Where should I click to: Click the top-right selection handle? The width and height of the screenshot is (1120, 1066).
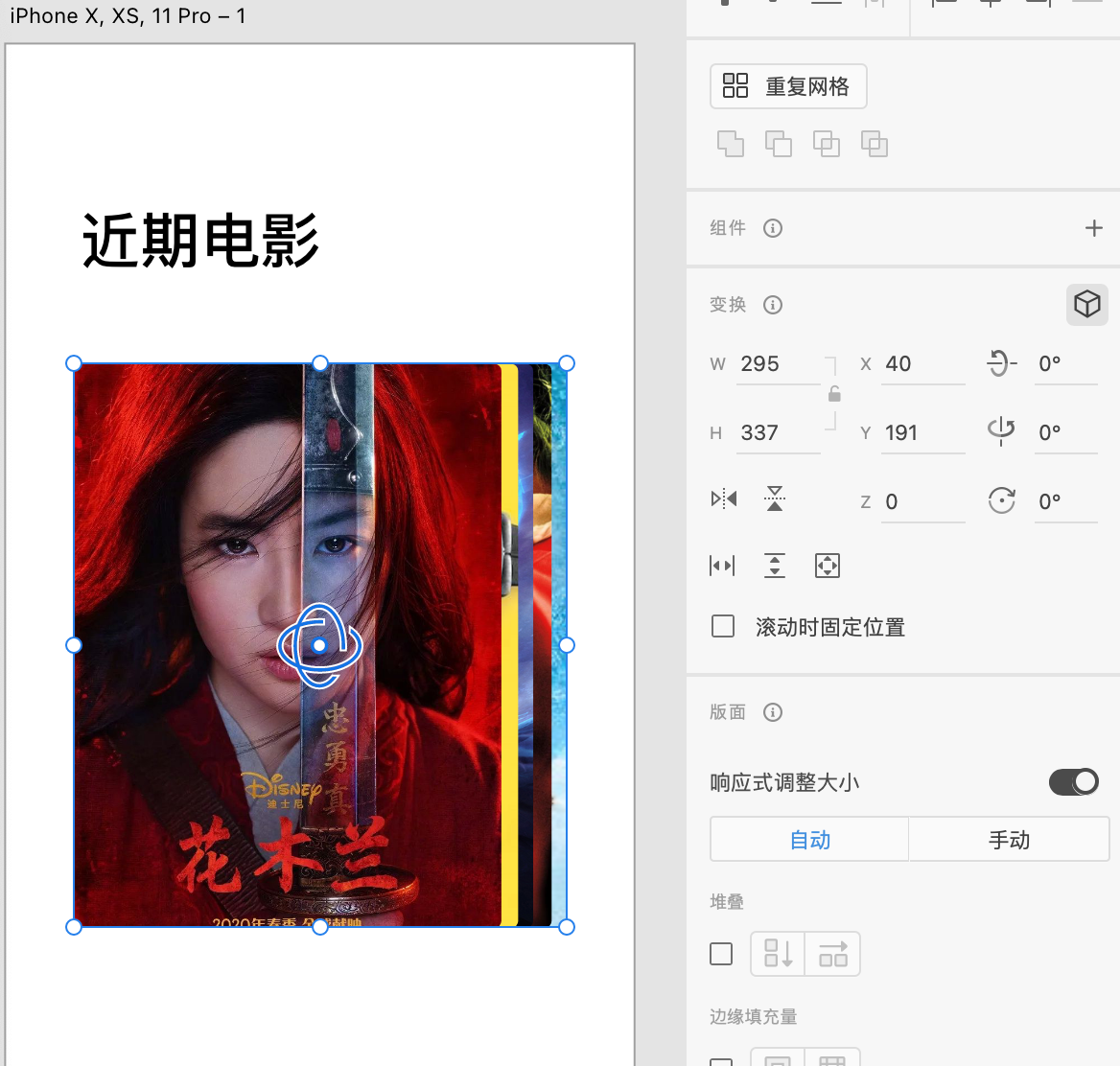point(567,363)
